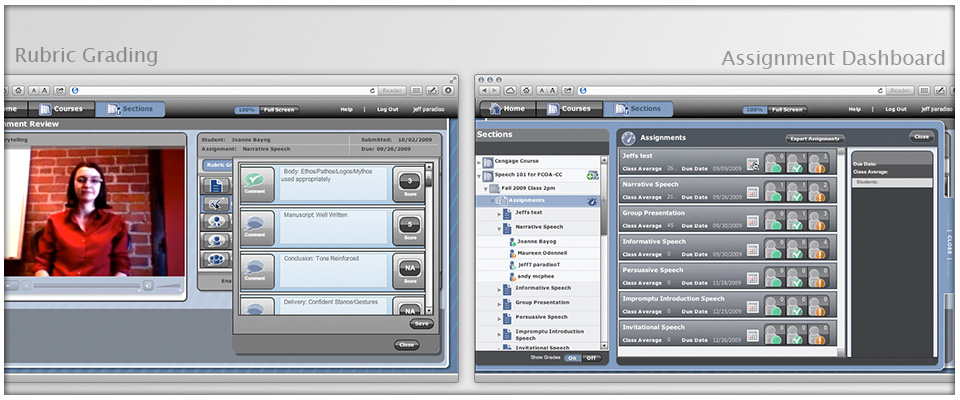Open Comment for Conclusion: Tone Reinforced row
This screenshot has height=400, width=960.
(x=257, y=271)
